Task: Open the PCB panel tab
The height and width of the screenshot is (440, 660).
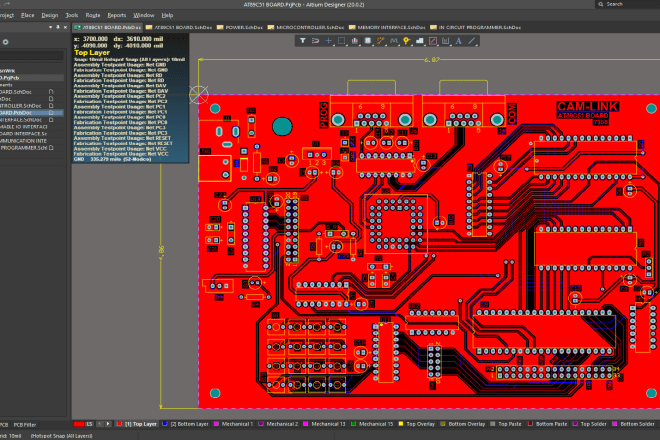Action: click(x=4, y=425)
